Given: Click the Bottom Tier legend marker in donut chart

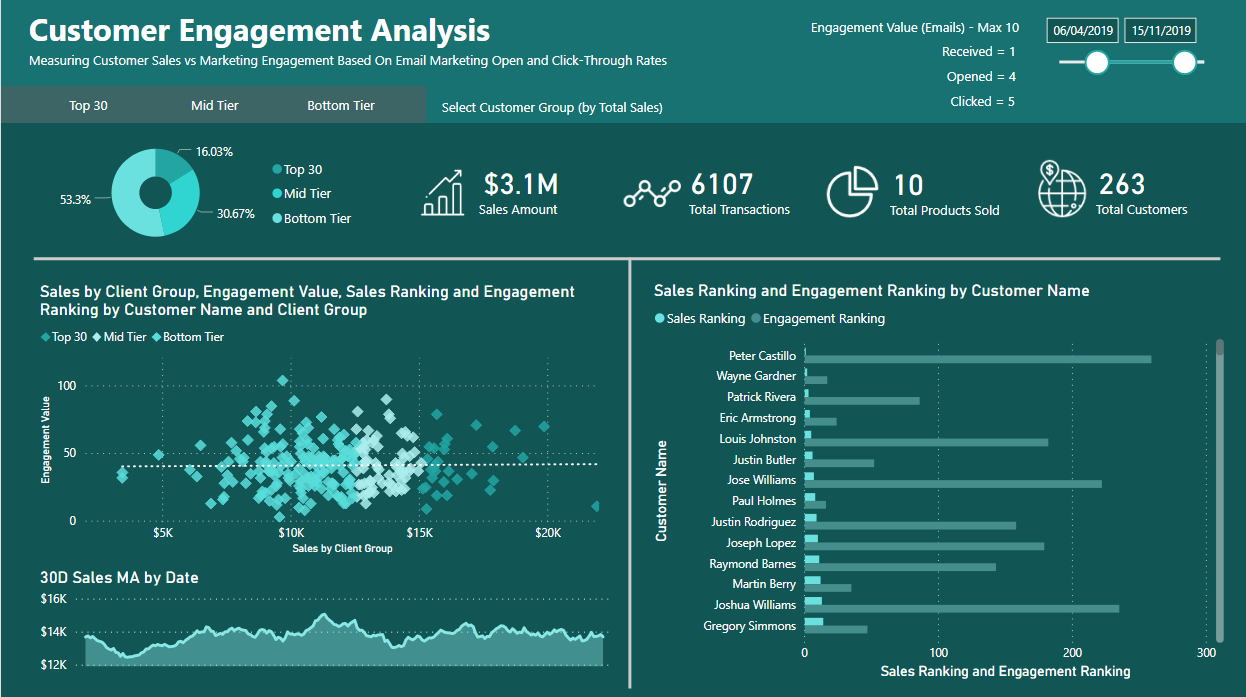Looking at the screenshot, I should coord(277,218).
